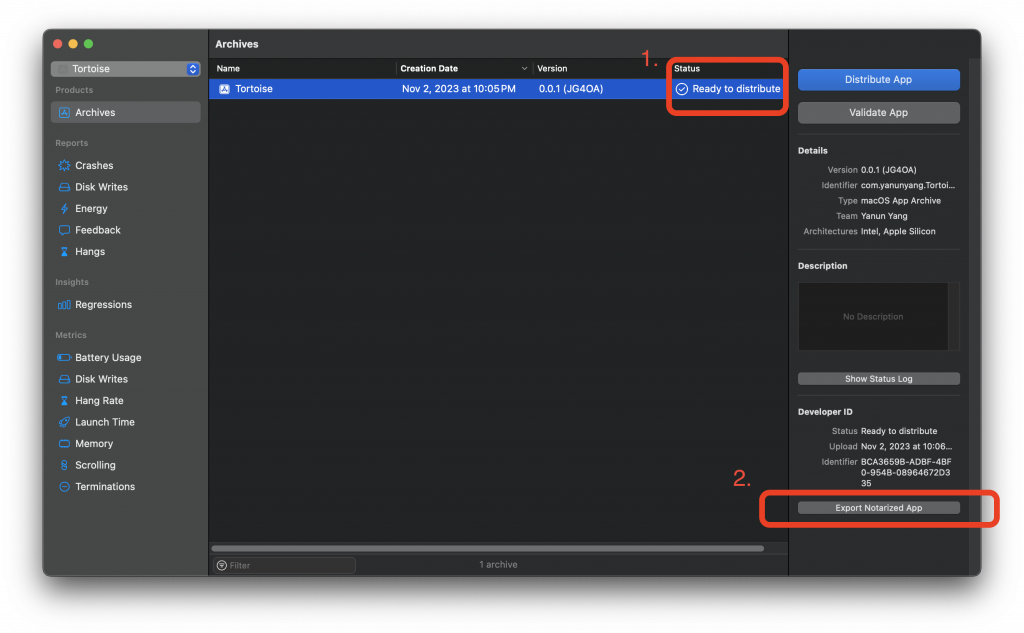Click the Battery Usage icon

64,357
